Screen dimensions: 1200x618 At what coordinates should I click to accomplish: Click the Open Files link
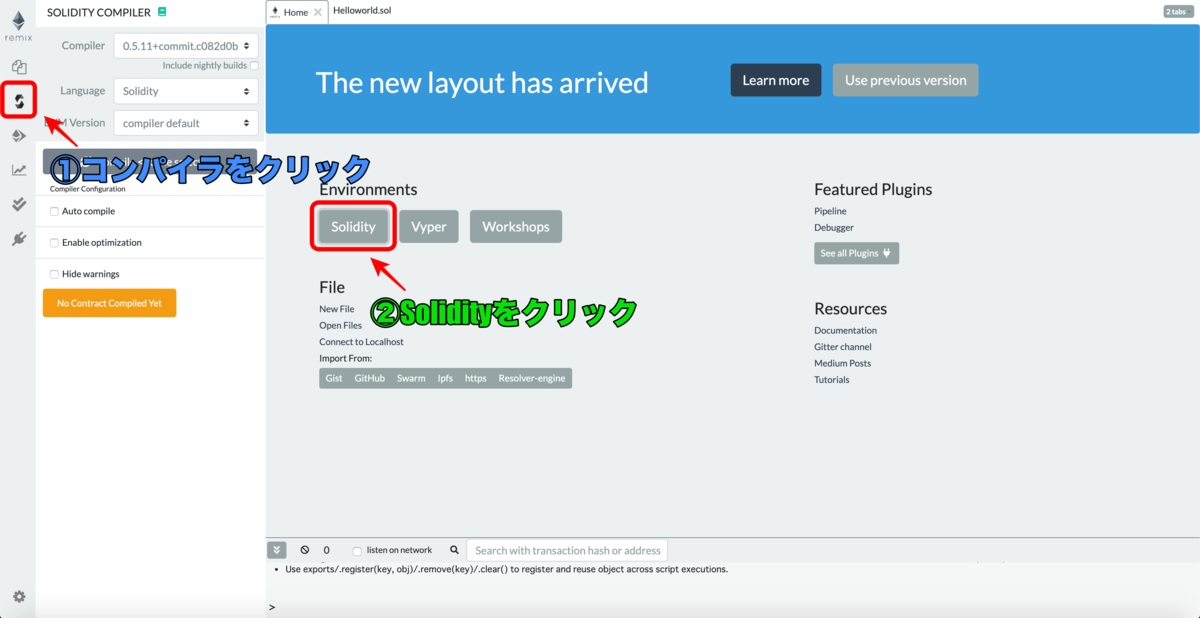pos(341,325)
